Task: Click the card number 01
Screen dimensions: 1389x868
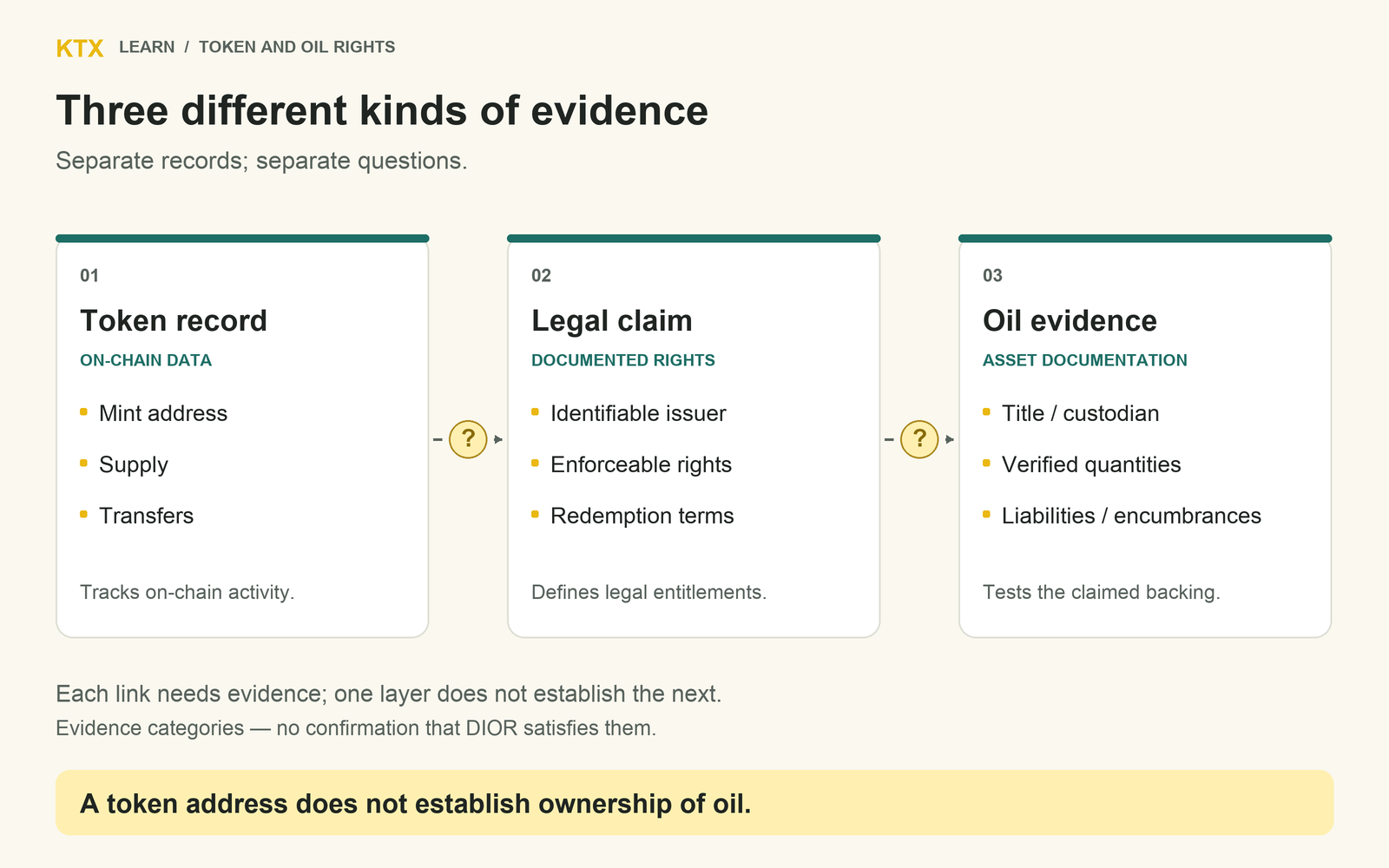Action: pos(89,275)
